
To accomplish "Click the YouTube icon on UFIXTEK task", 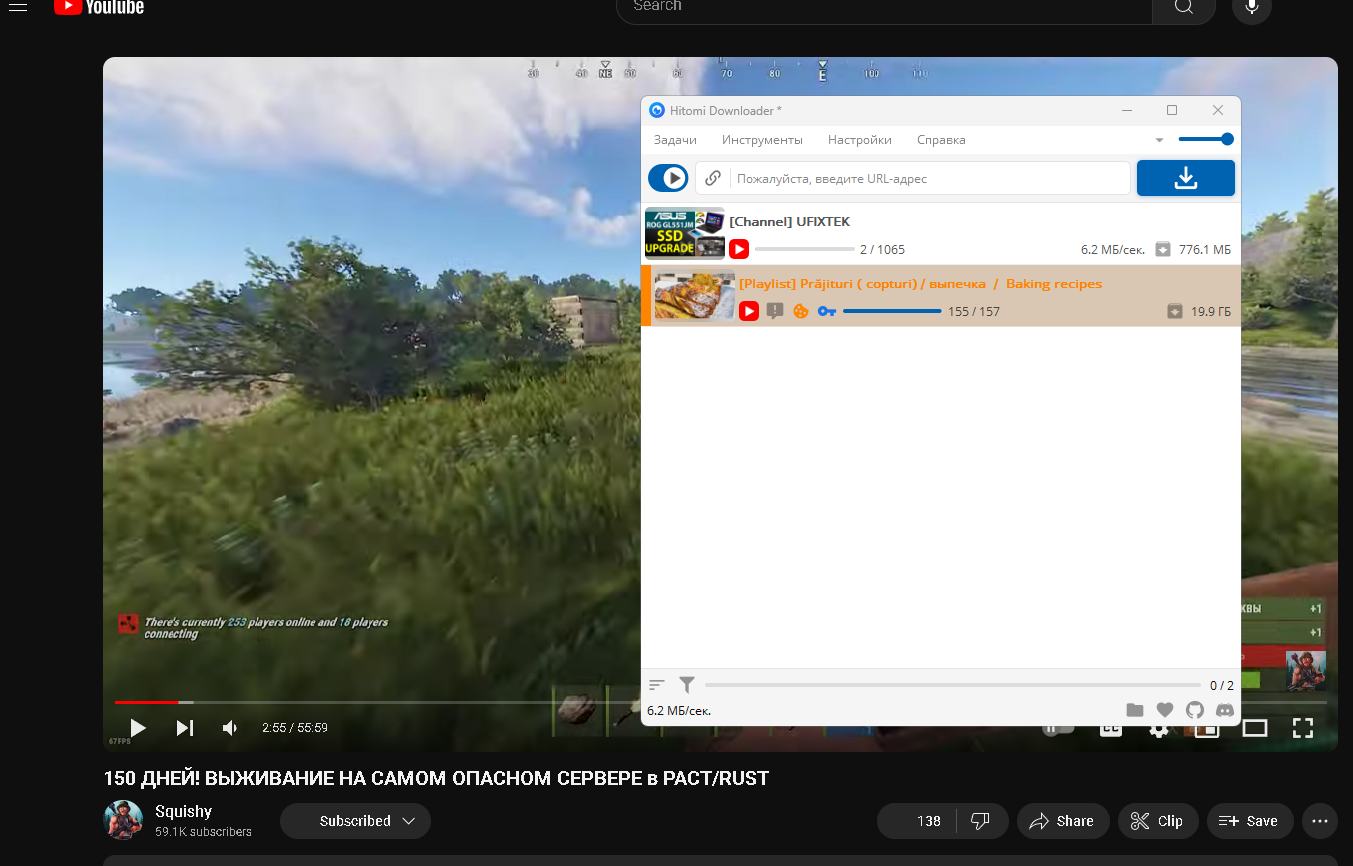I will tap(739, 249).
